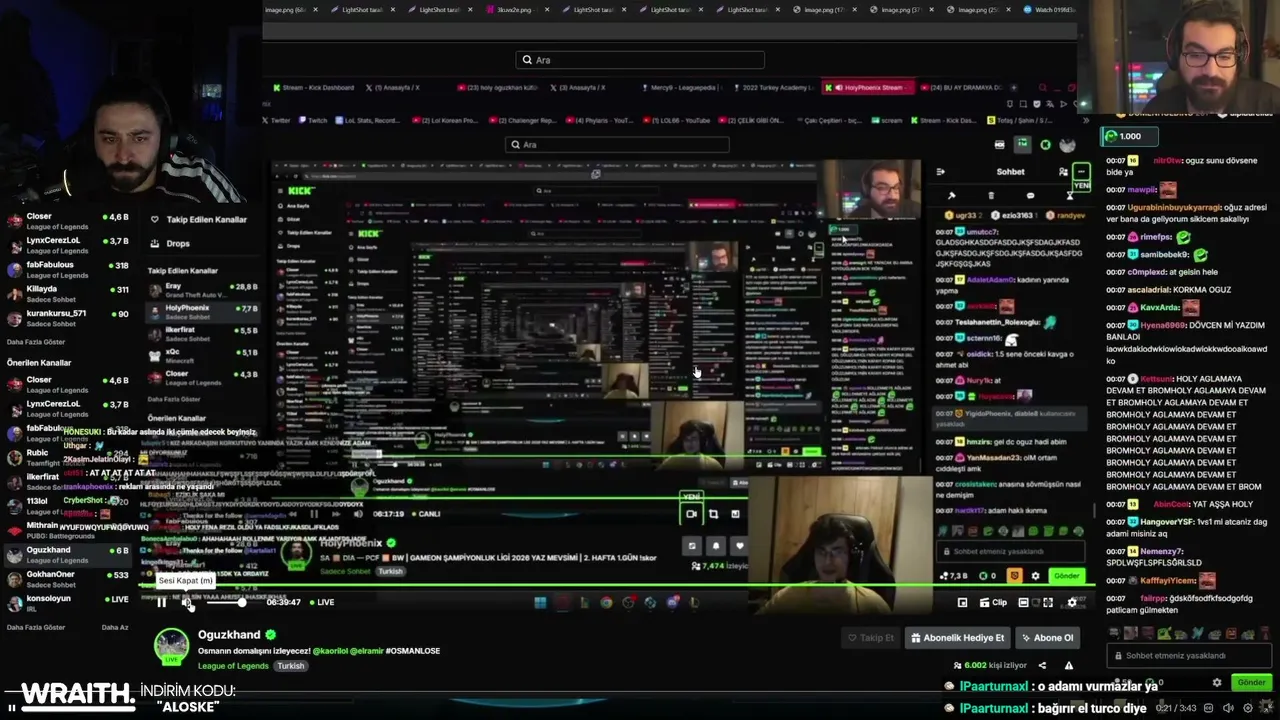Screen dimensions: 1280x720
Task: Toggle theater mode in the Kick player
Action: pos(1023,603)
